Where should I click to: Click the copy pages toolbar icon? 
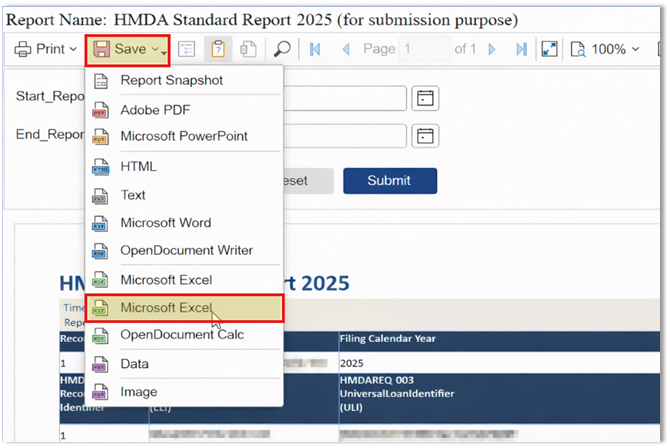[250, 49]
